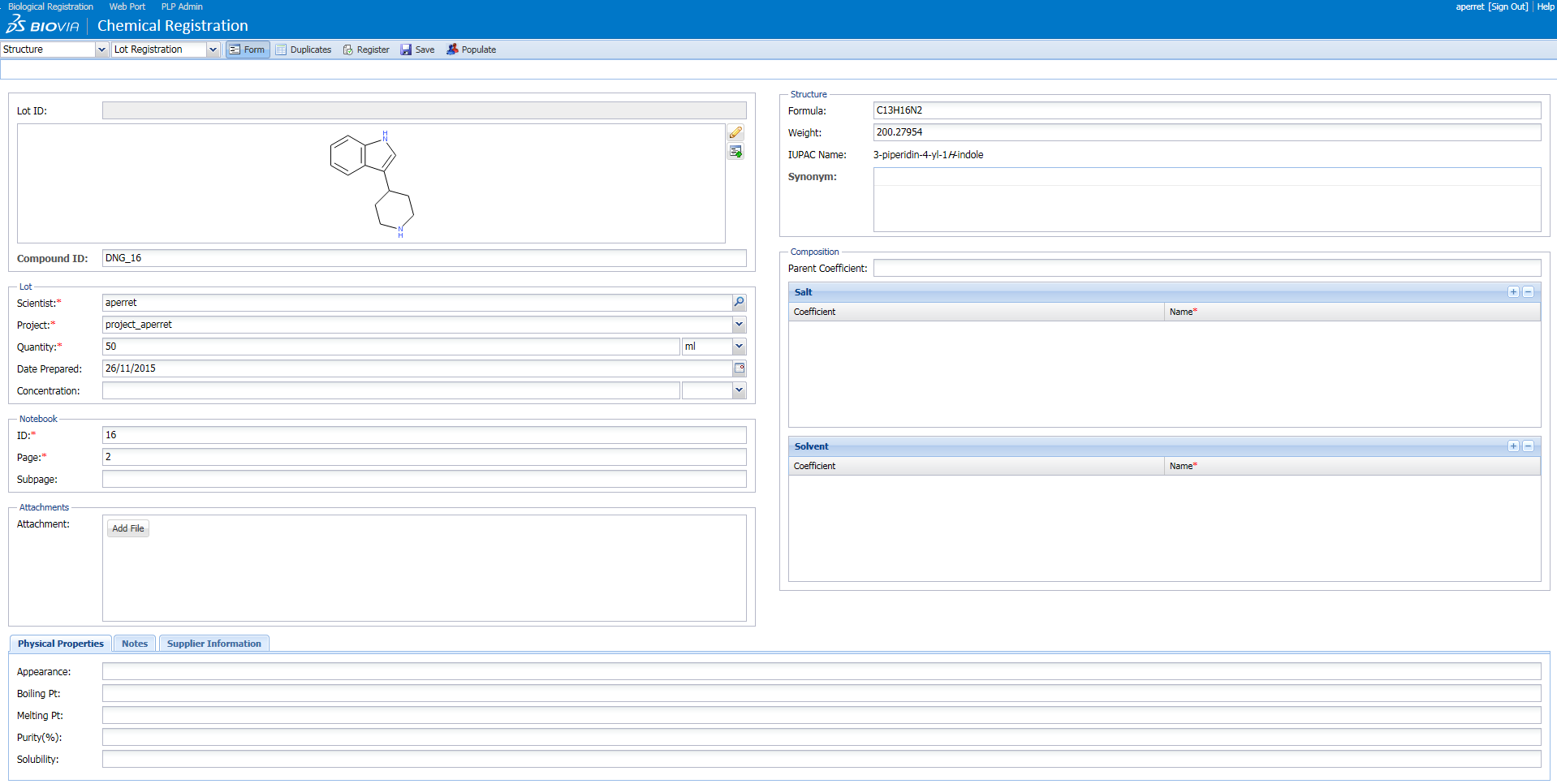1557x784 pixels.
Task: Open scientist search magnifier icon
Action: (x=739, y=303)
